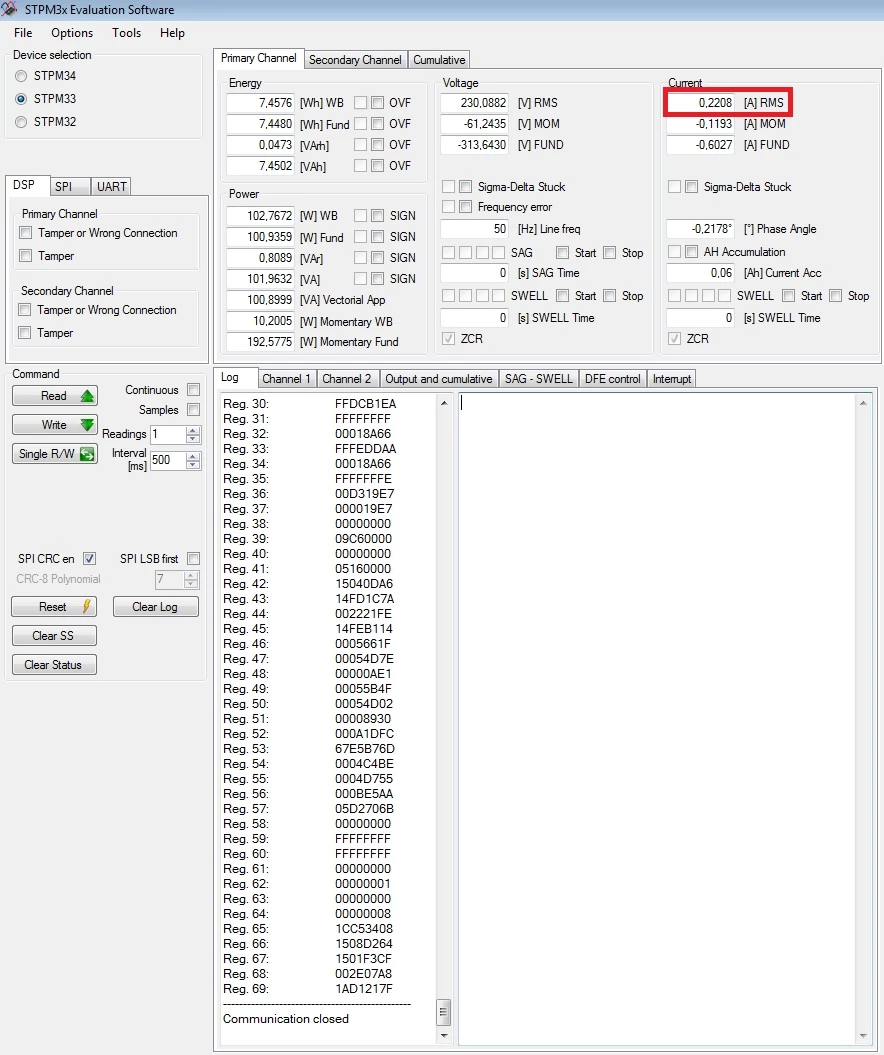884x1055 pixels.
Task: Open the Help menu
Action: (x=172, y=33)
